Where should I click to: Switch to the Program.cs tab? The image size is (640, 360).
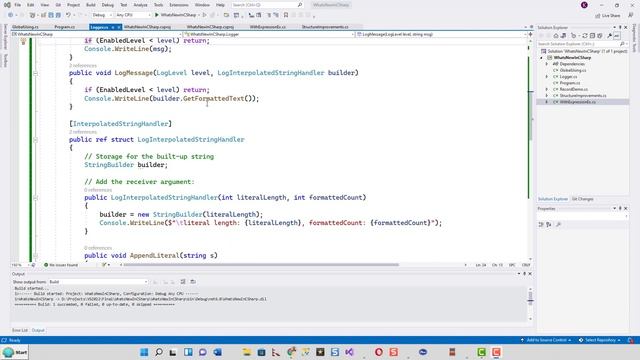tap(64, 27)
